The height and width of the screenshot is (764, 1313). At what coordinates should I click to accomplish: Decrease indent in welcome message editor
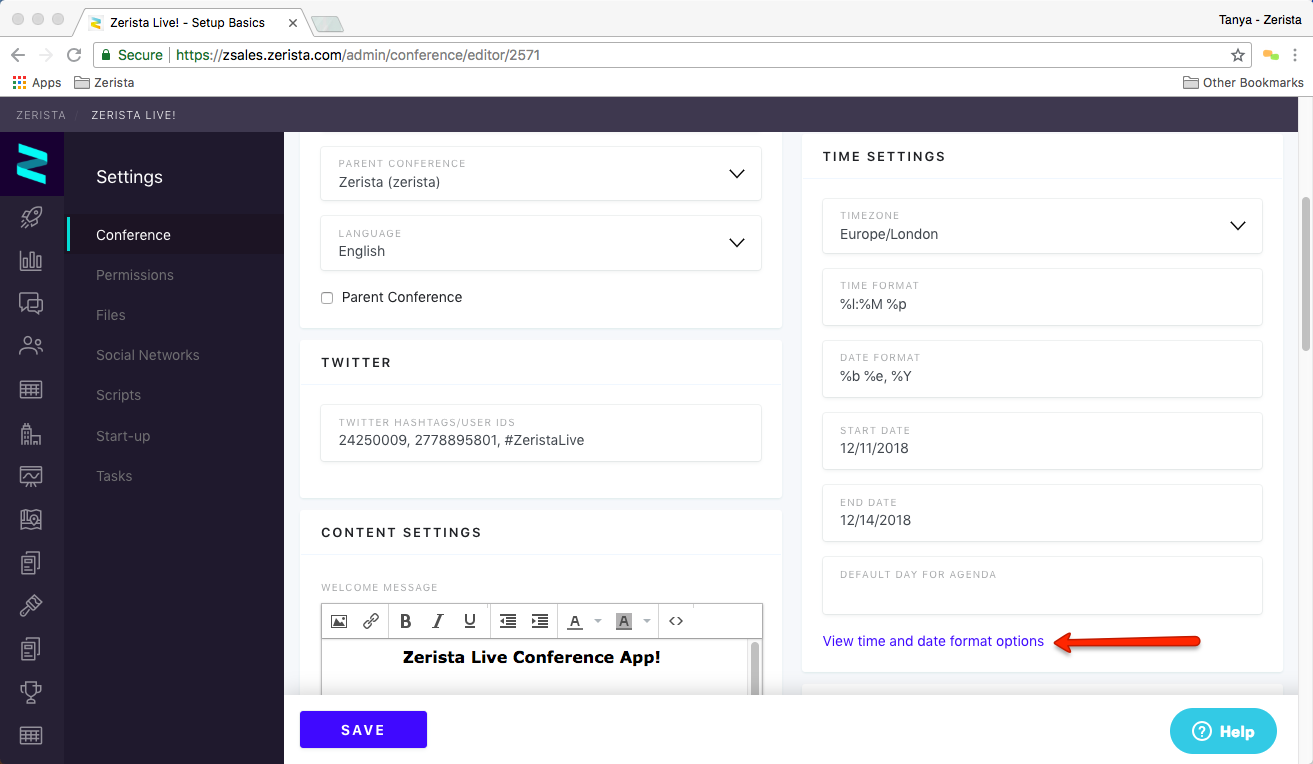(x=508, y=621)
